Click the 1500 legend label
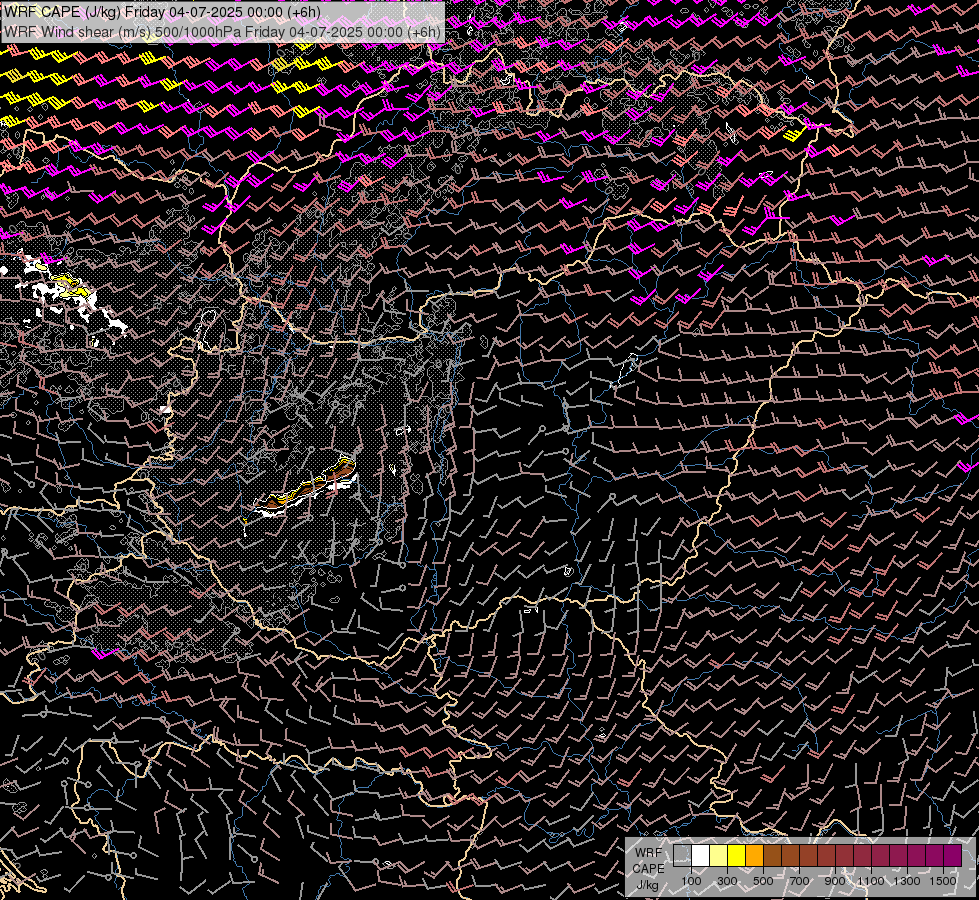The height and width of the screenshot is (900, 979). 943,881
